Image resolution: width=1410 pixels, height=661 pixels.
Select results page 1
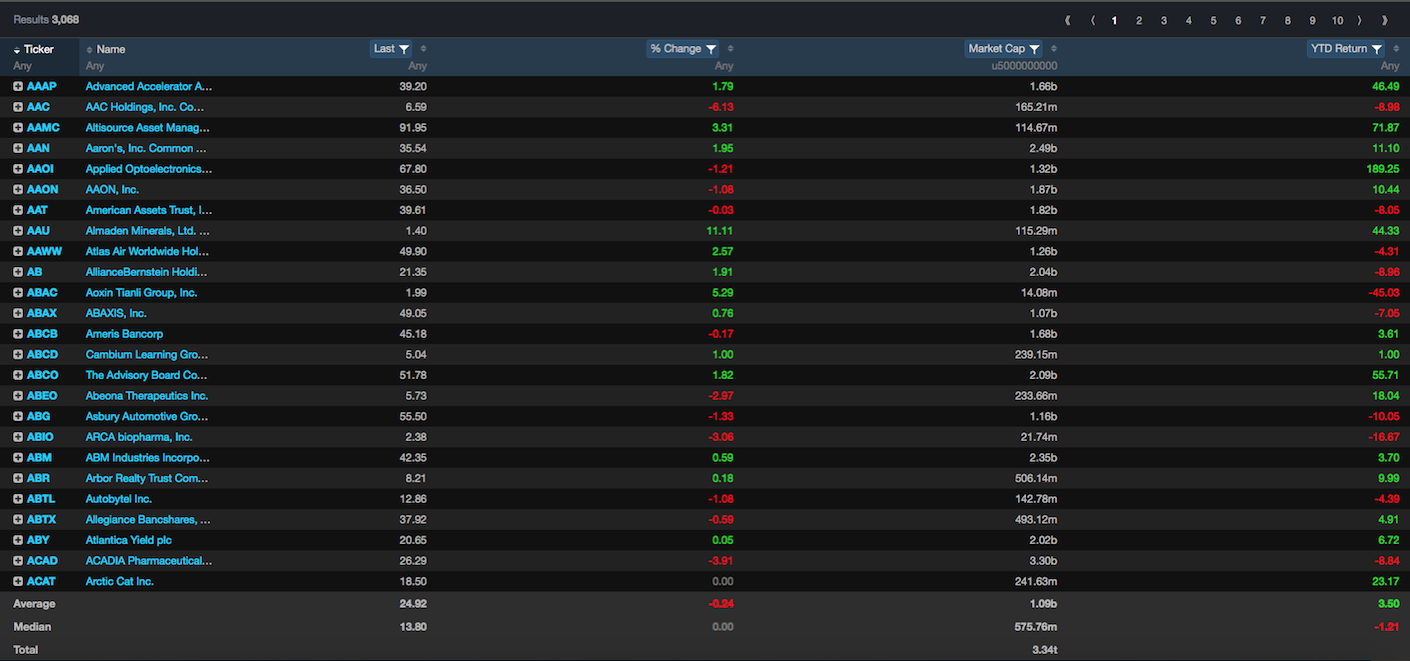click(1114, 20)
